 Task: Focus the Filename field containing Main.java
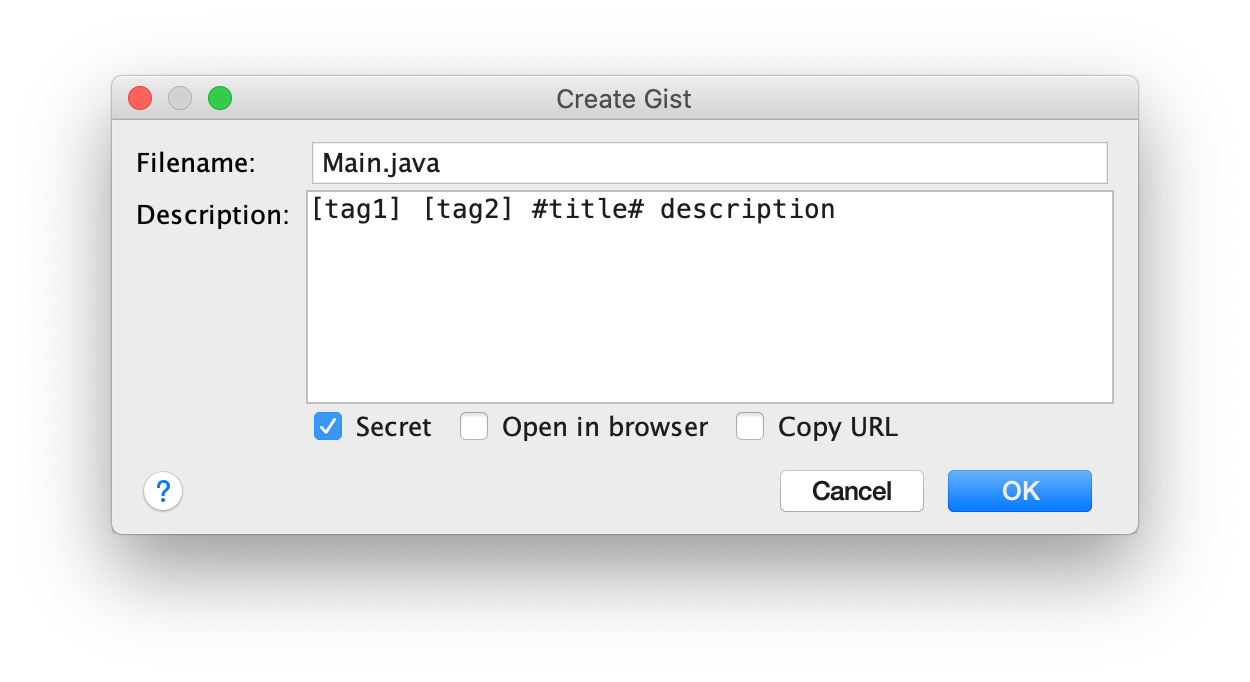(708, 163)
